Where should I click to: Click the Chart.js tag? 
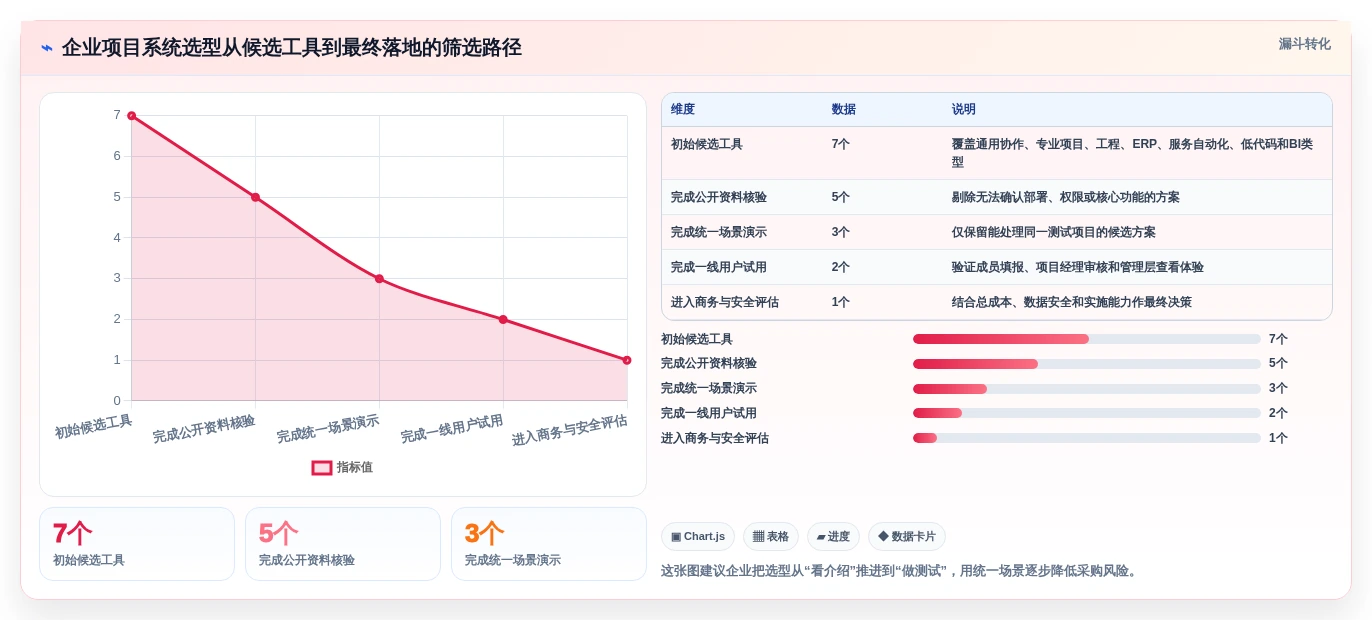698,537
